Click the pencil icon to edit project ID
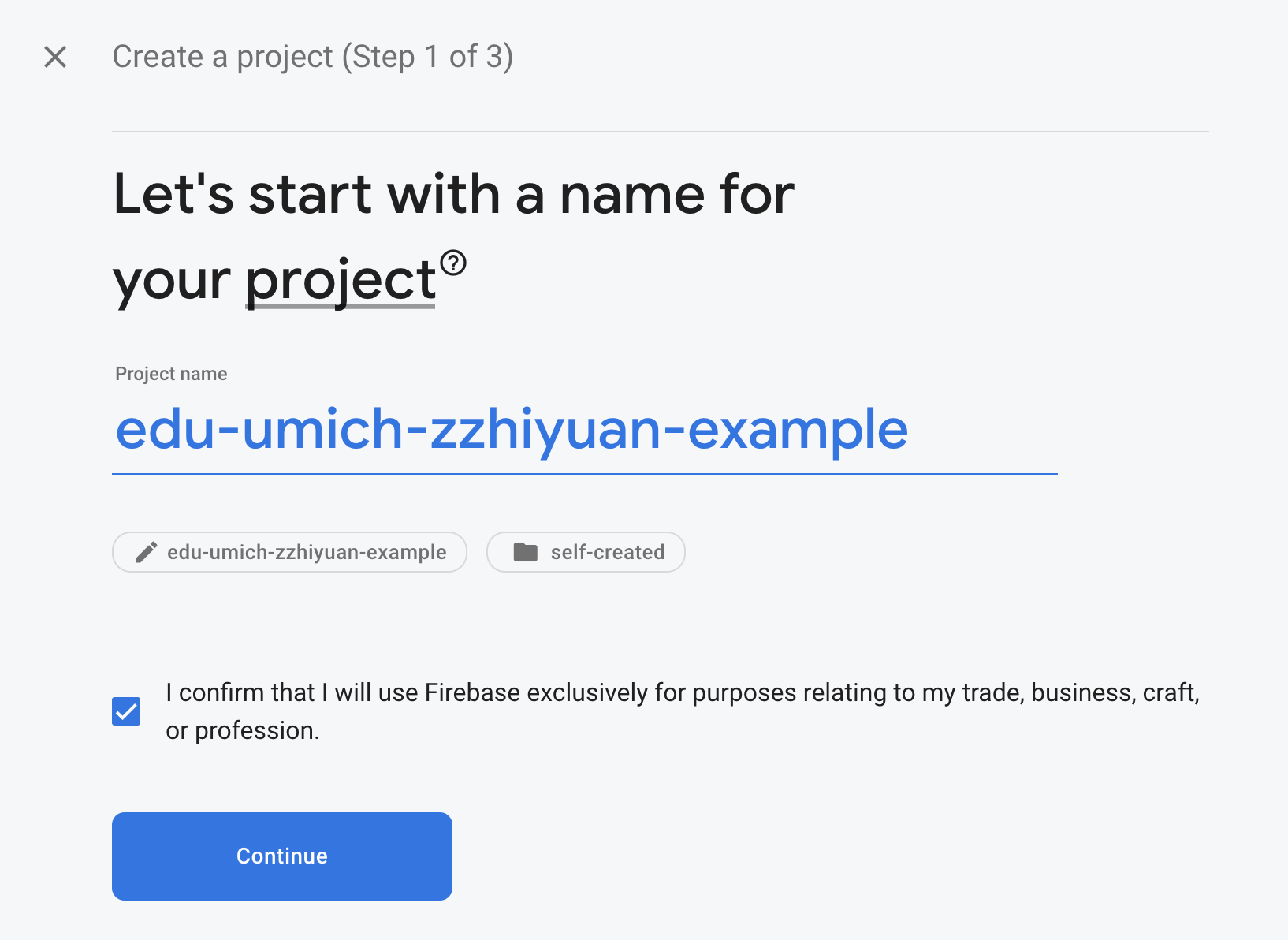 click(146, 552)
